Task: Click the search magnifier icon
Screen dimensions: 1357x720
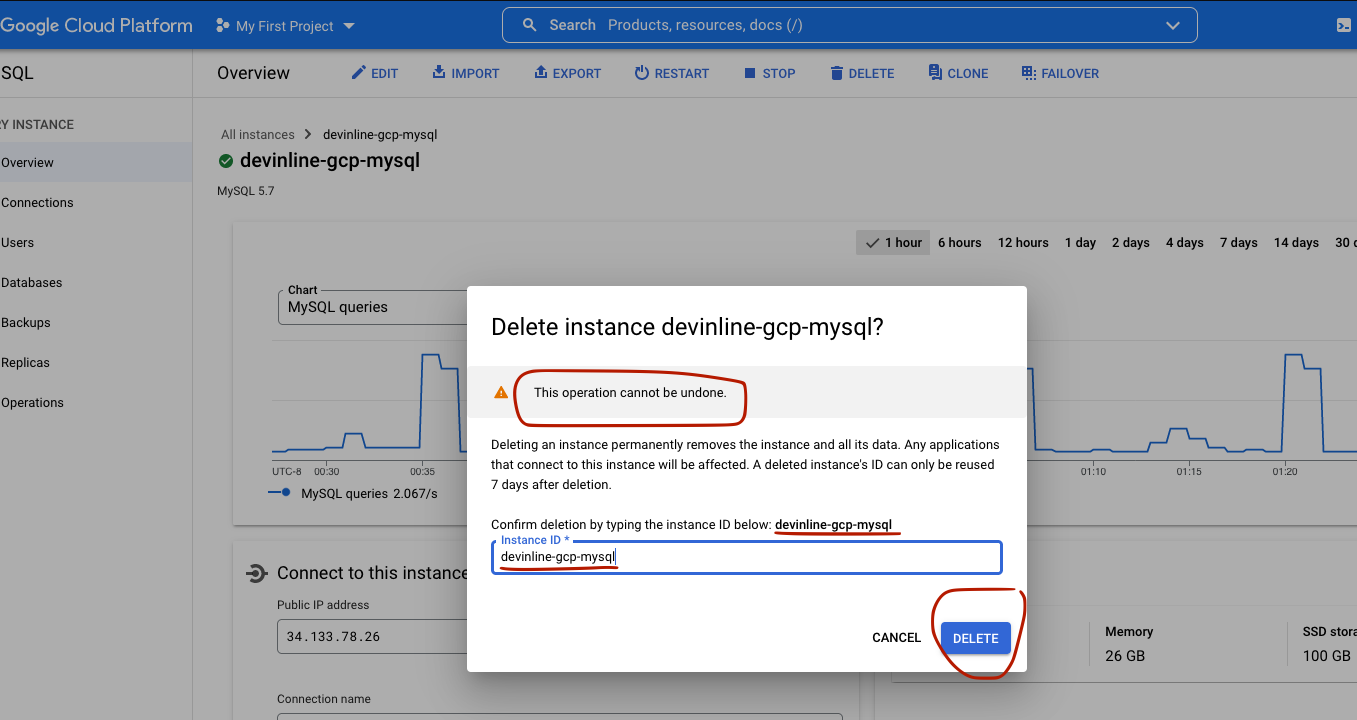Action: click(x=530, y=25)
